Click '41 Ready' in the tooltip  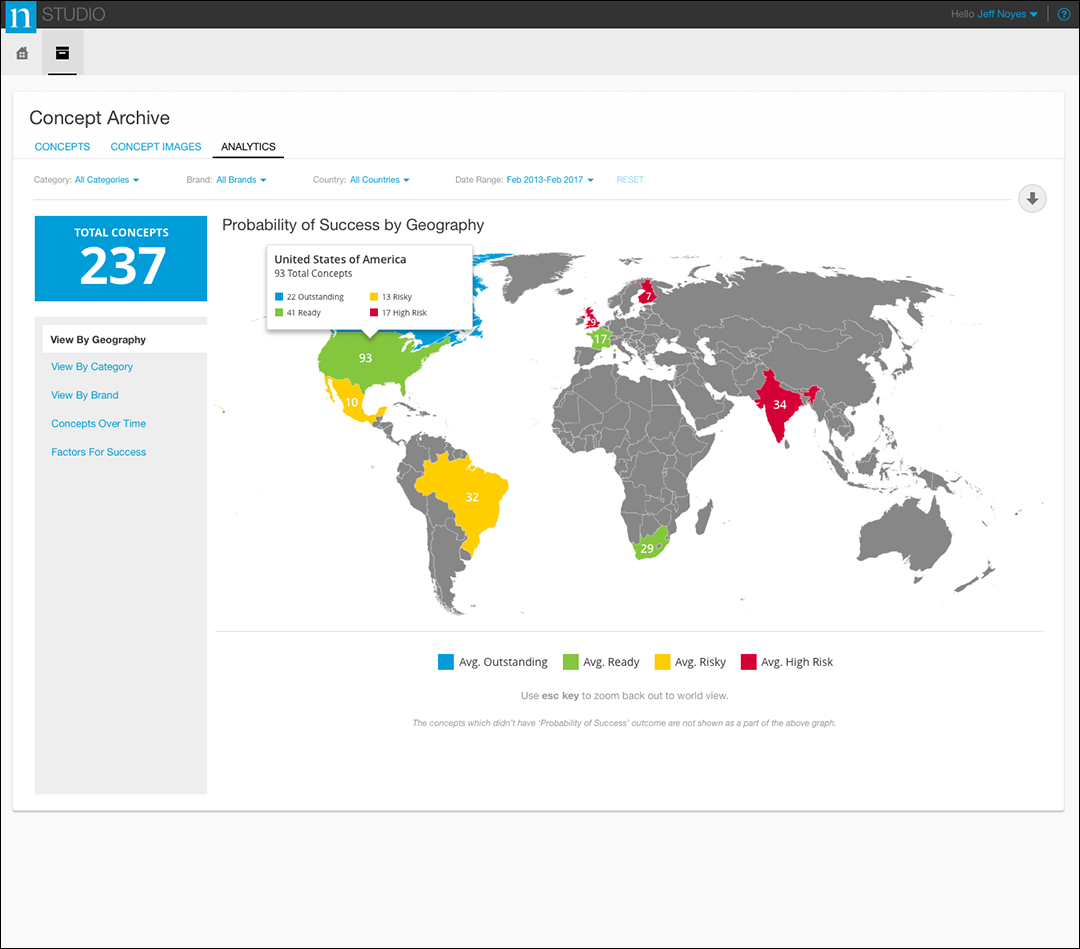coord(298,313)
